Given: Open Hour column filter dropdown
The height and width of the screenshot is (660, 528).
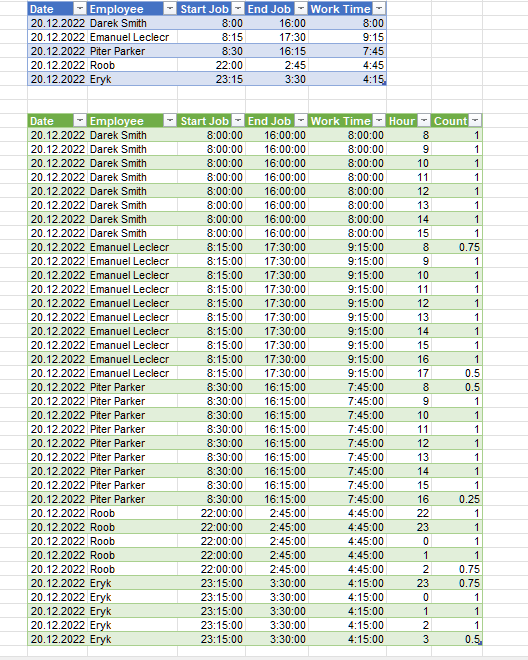Looking at the screenshot, I should pyautogui.click(x=424, y=121).
